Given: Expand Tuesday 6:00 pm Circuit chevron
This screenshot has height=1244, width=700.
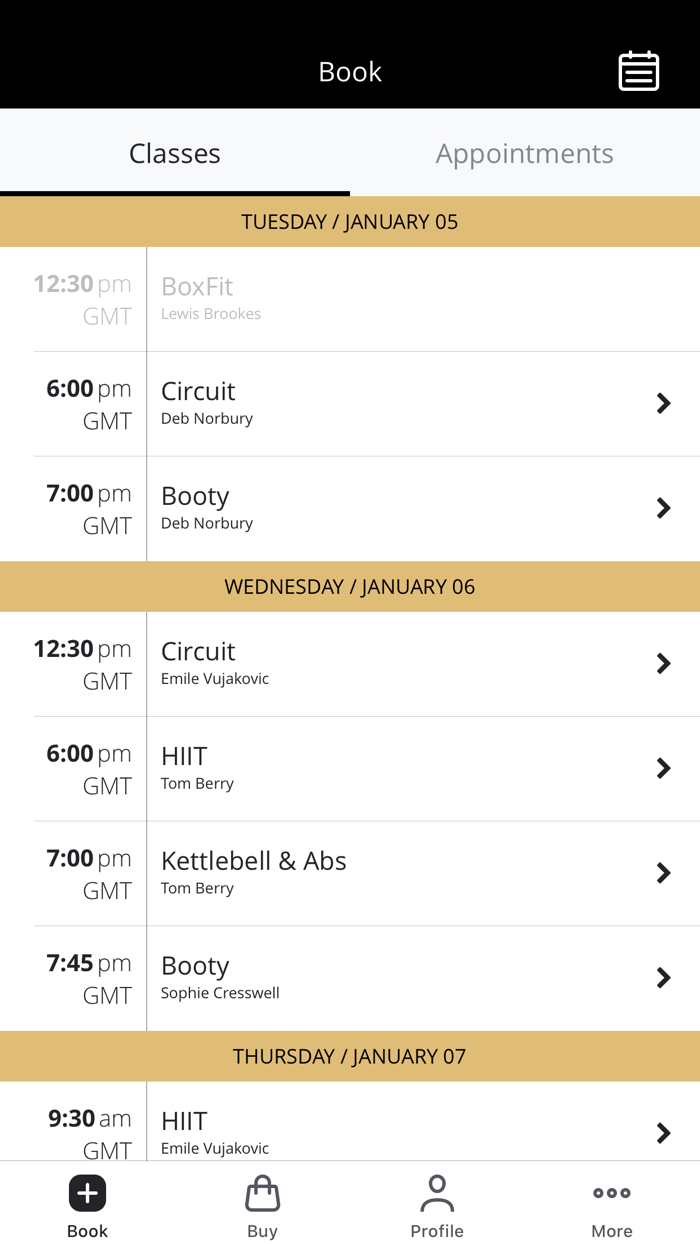Looking at the screenshot, I should (x=663, y=403).
